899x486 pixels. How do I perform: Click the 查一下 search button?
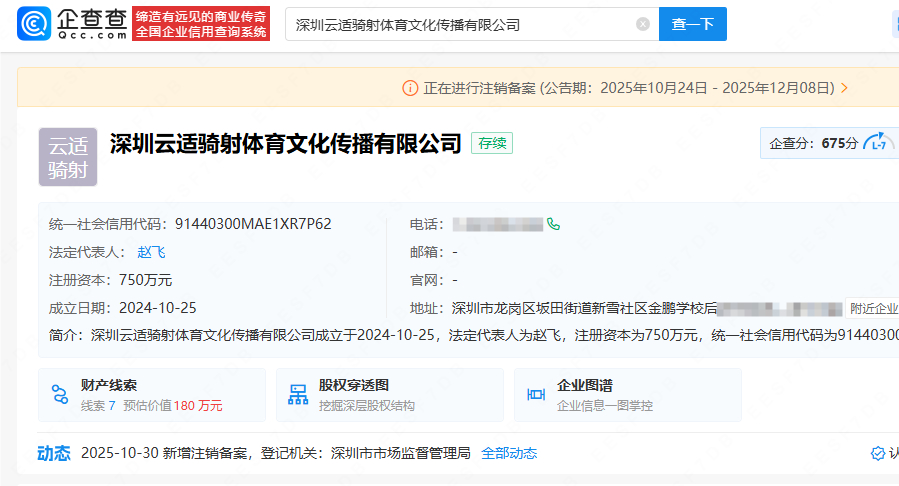pos(693,24)
